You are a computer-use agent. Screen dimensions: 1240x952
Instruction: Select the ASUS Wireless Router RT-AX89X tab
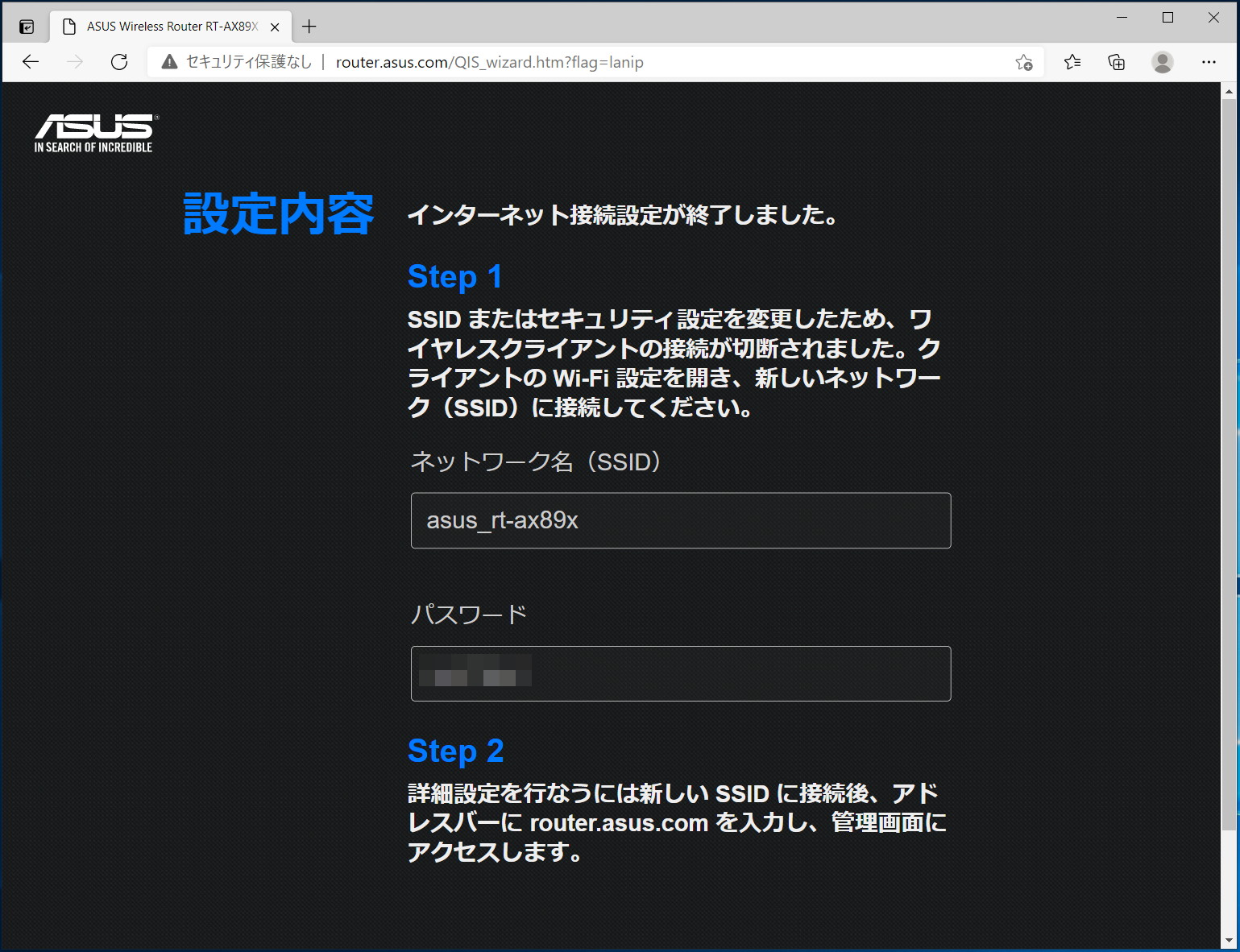[x=171, y=27]
